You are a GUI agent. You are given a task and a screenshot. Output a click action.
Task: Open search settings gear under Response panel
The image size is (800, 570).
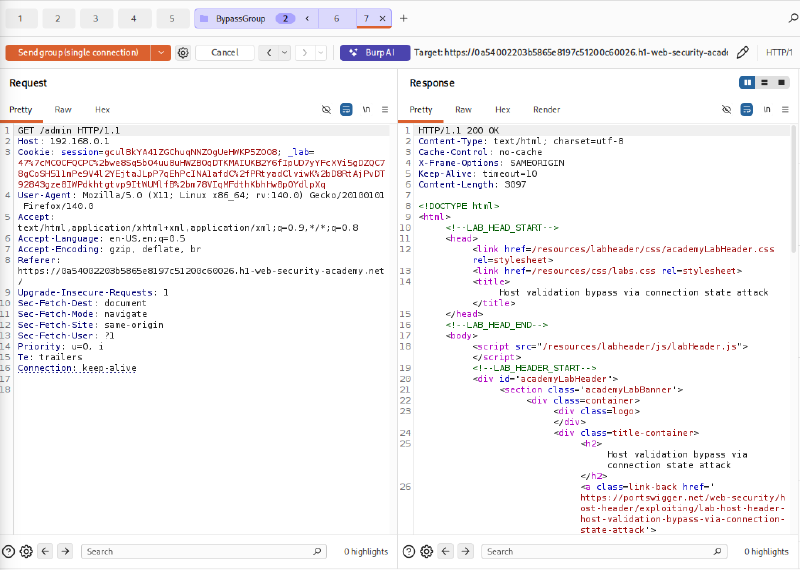pos(427,551)
